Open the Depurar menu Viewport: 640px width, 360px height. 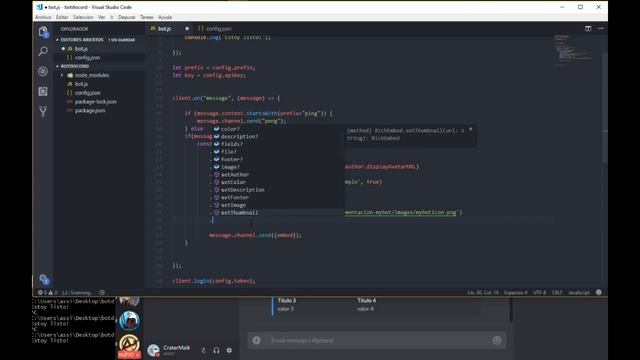[x=127, y=17]
